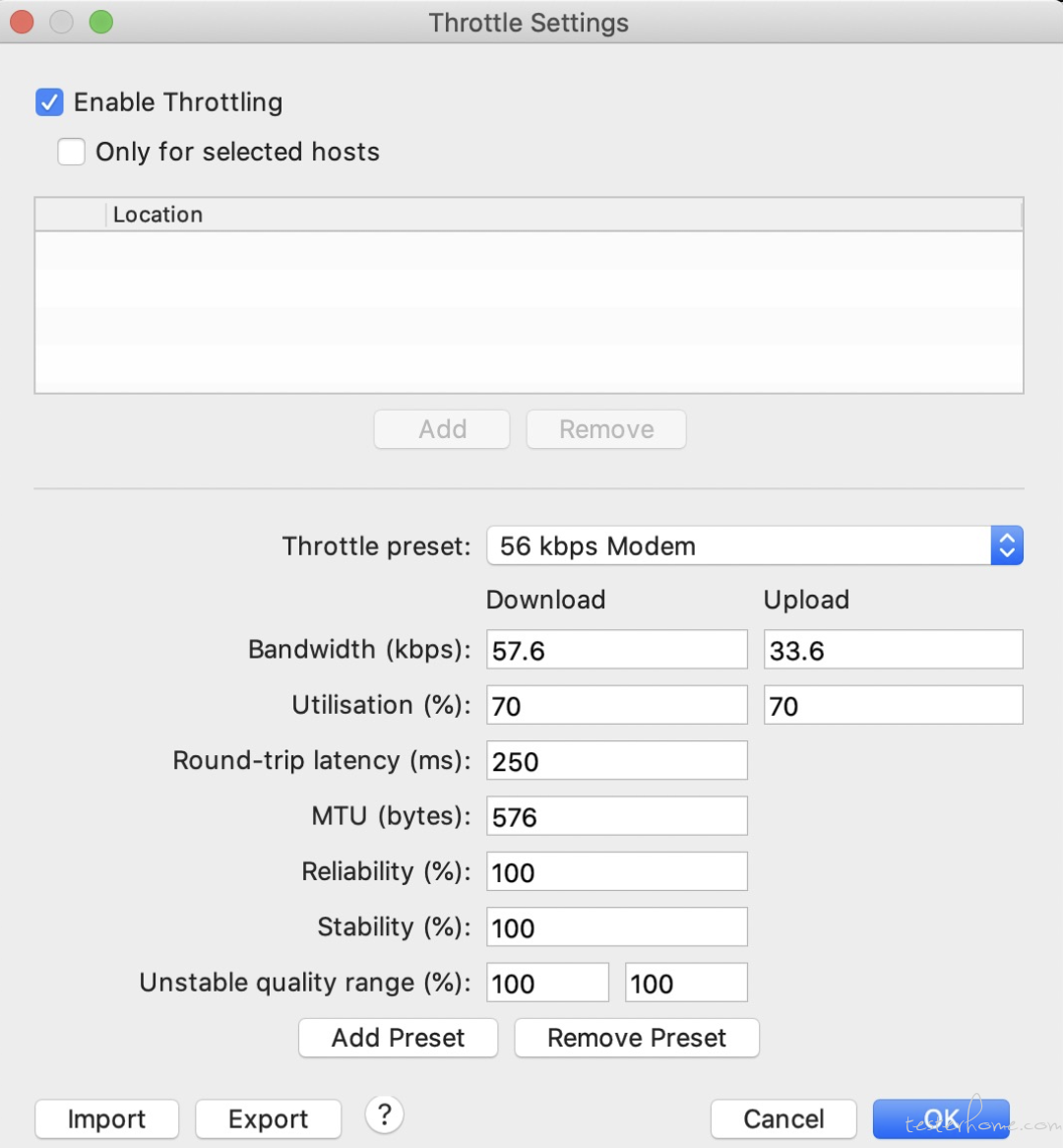This screenshot has width=1063, height=1148.
Task: Click the second Unstable quality range field
Action: [x=686, y=983]
